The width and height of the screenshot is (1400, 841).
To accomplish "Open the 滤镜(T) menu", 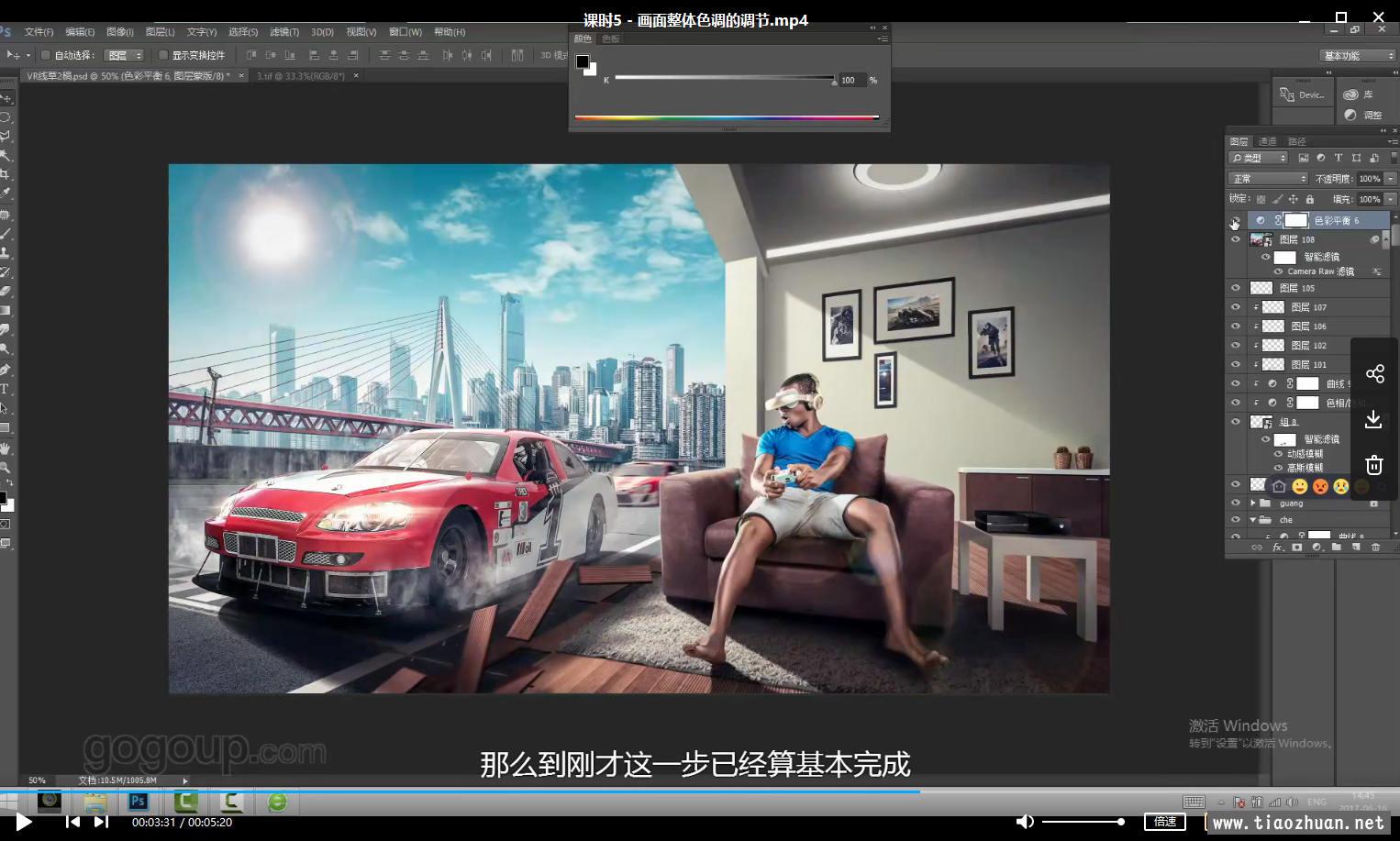I will click(284, 32).
